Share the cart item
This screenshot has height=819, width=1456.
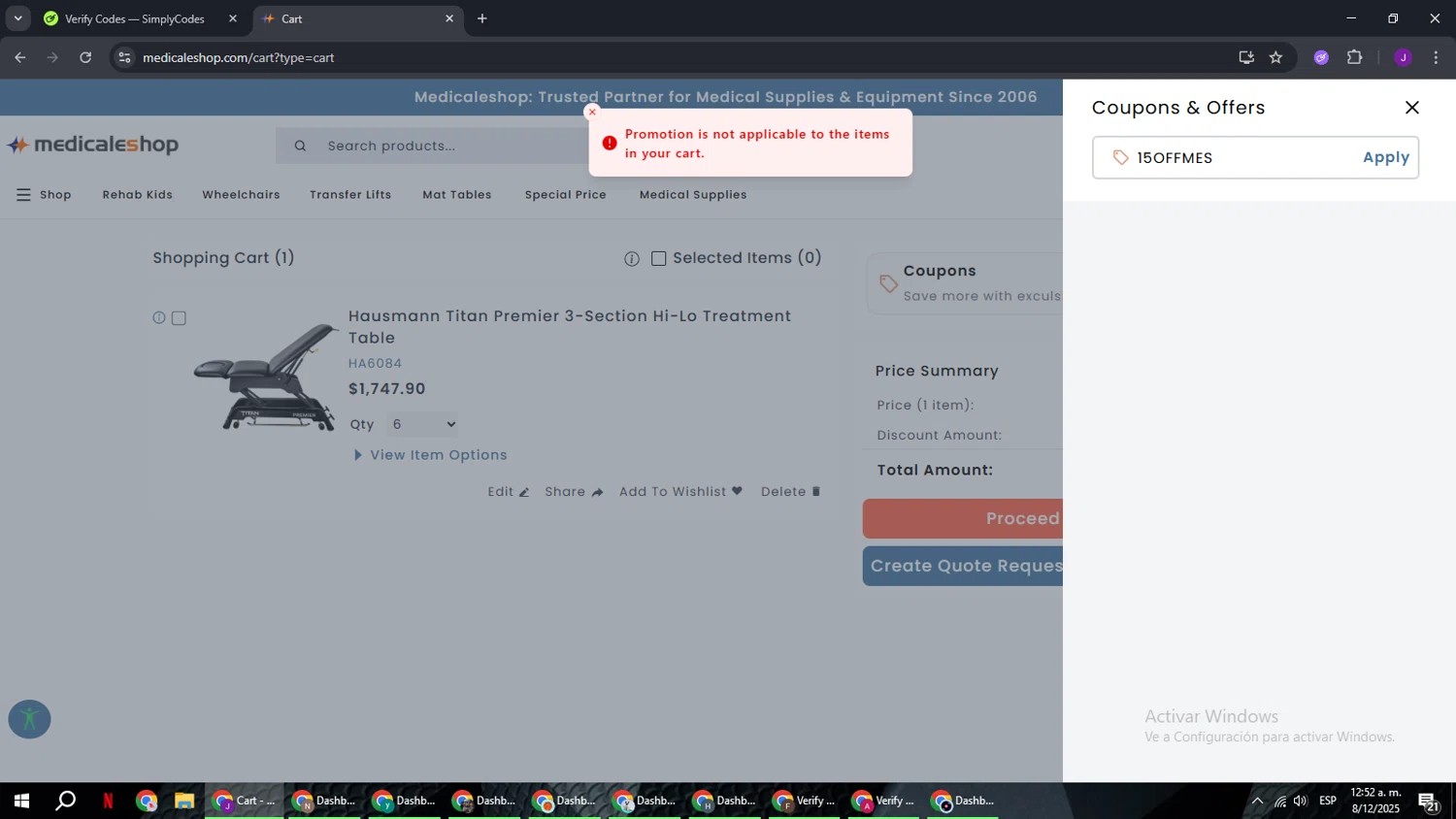click(574, 492)
